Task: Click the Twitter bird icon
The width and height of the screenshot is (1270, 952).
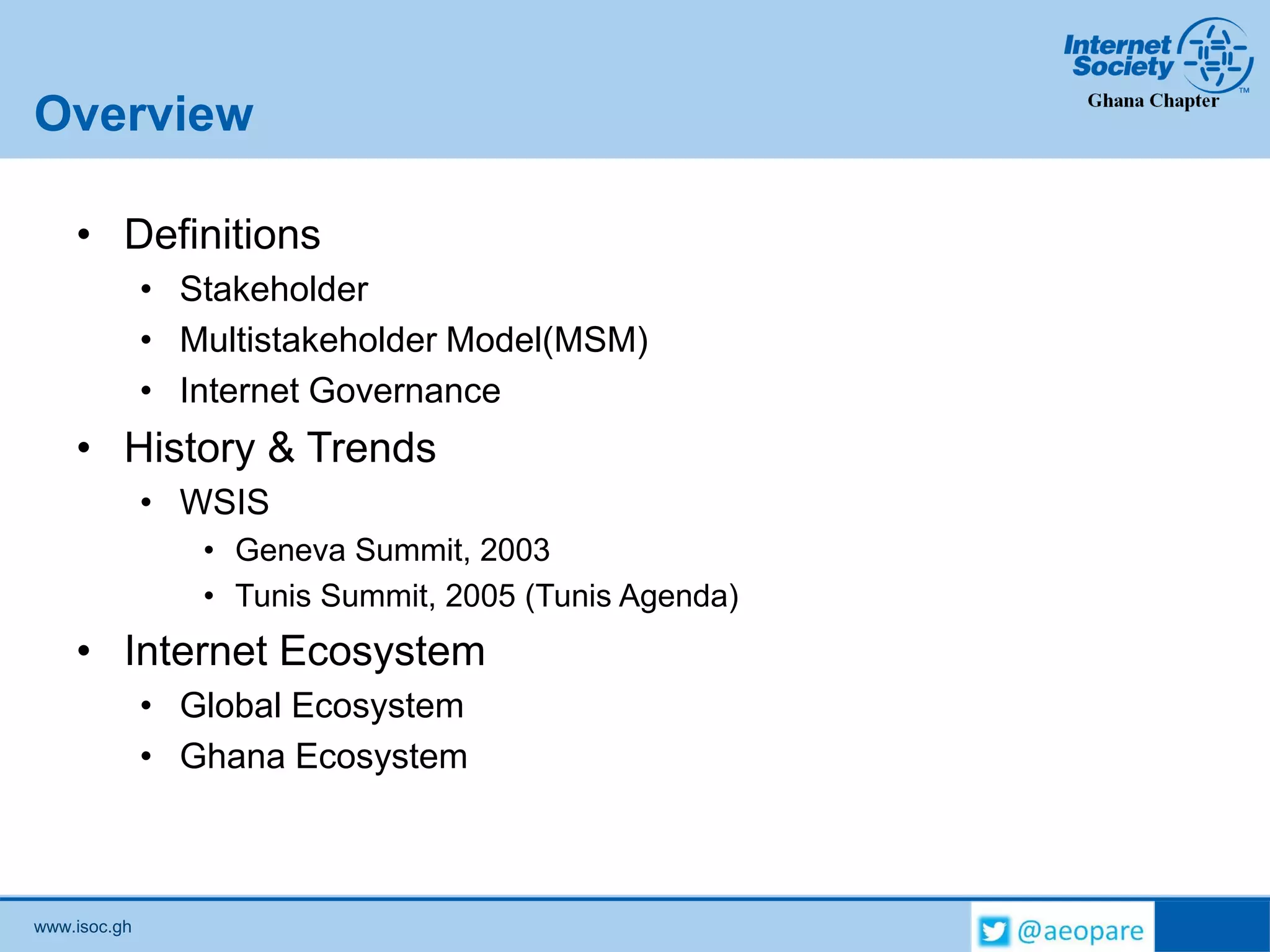Action: [x=994, y=931]
